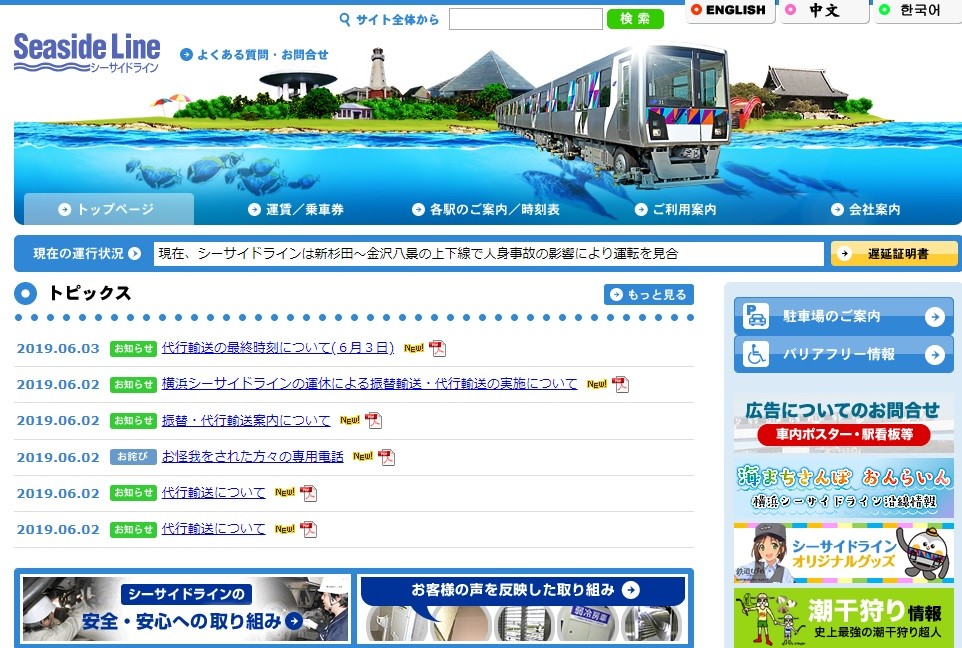Image resolution: width=962 pixels, height=648 pixels.
Task: Open the PDF for お怪我をされた方々の専用電話
Action: (388, 457)
